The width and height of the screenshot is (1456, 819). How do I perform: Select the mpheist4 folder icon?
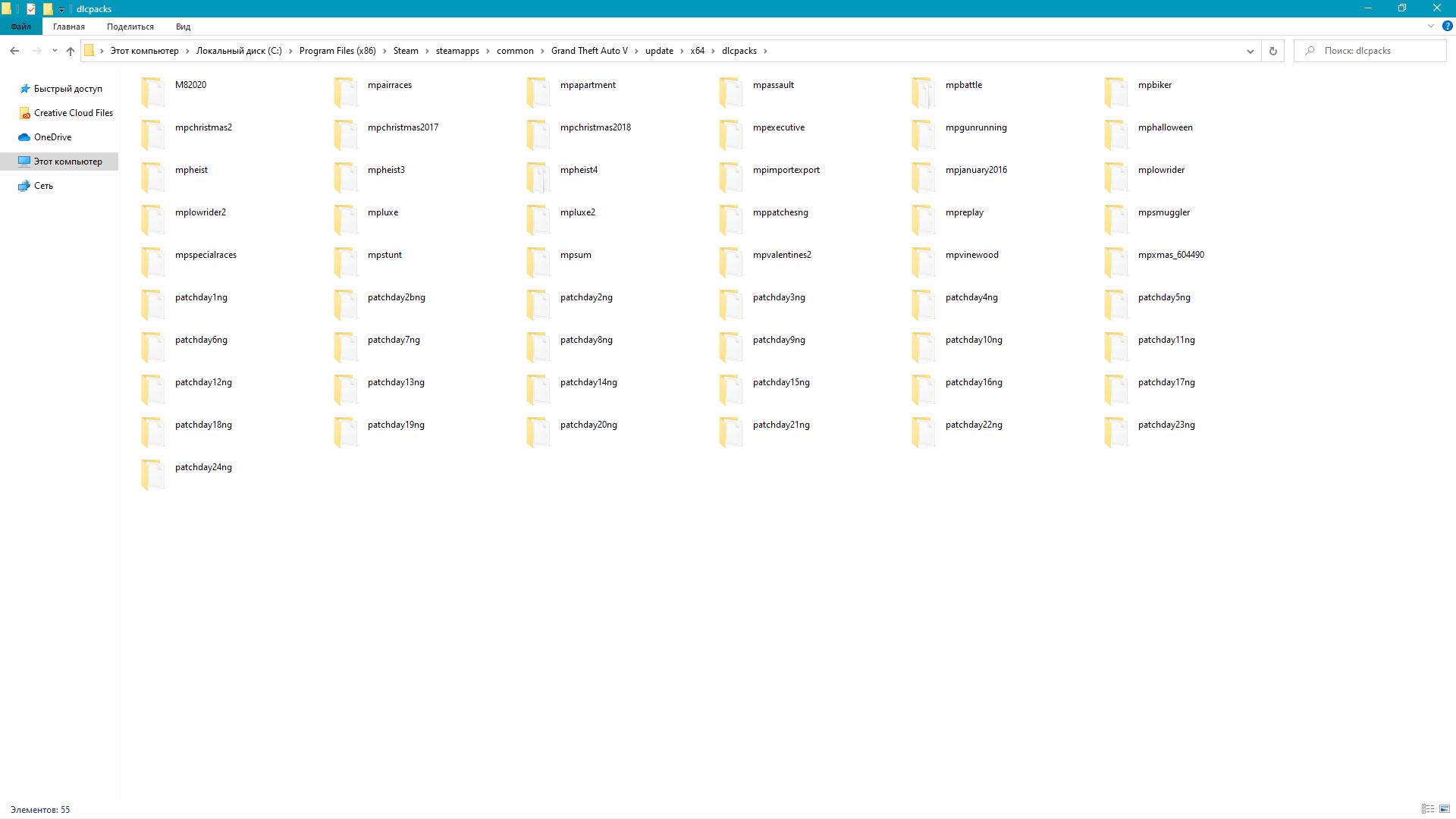tap(538, 177)
